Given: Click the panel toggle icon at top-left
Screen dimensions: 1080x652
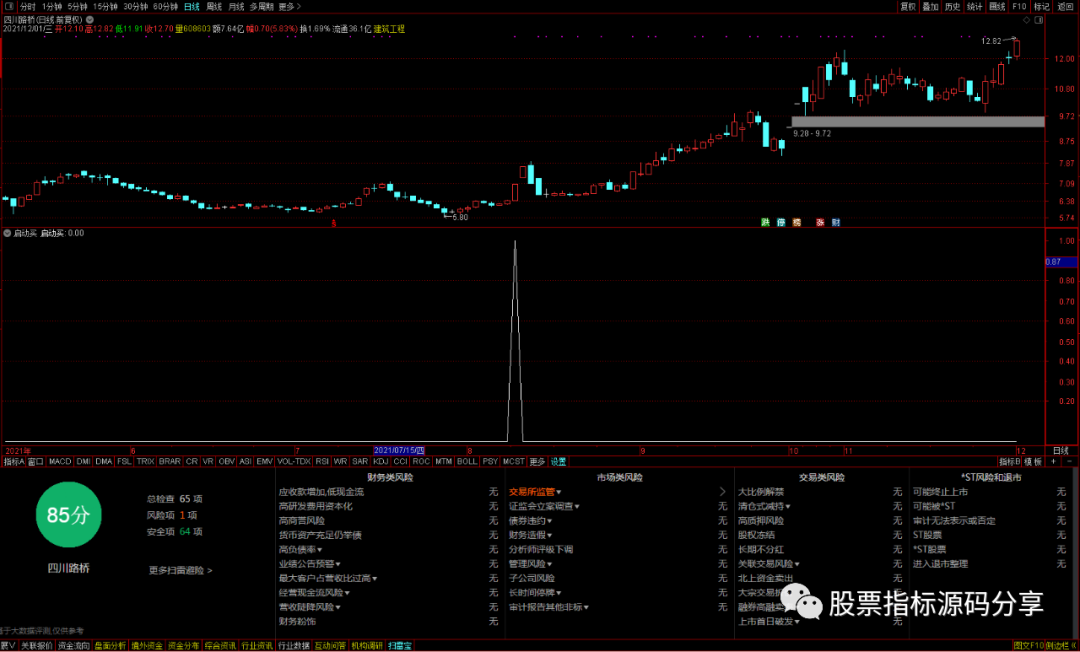Looking at the screenshot, I should pyautogui.click(x=9, y=6).
